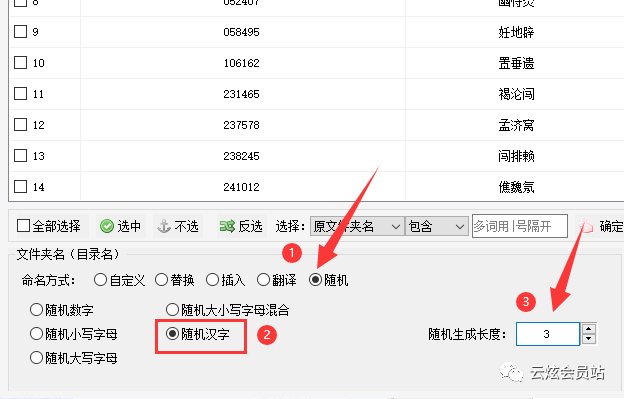This screenshot has height=399, width=624.
Task: Click the green checkmark 选中 icon
Action: [x=107, y=226]
